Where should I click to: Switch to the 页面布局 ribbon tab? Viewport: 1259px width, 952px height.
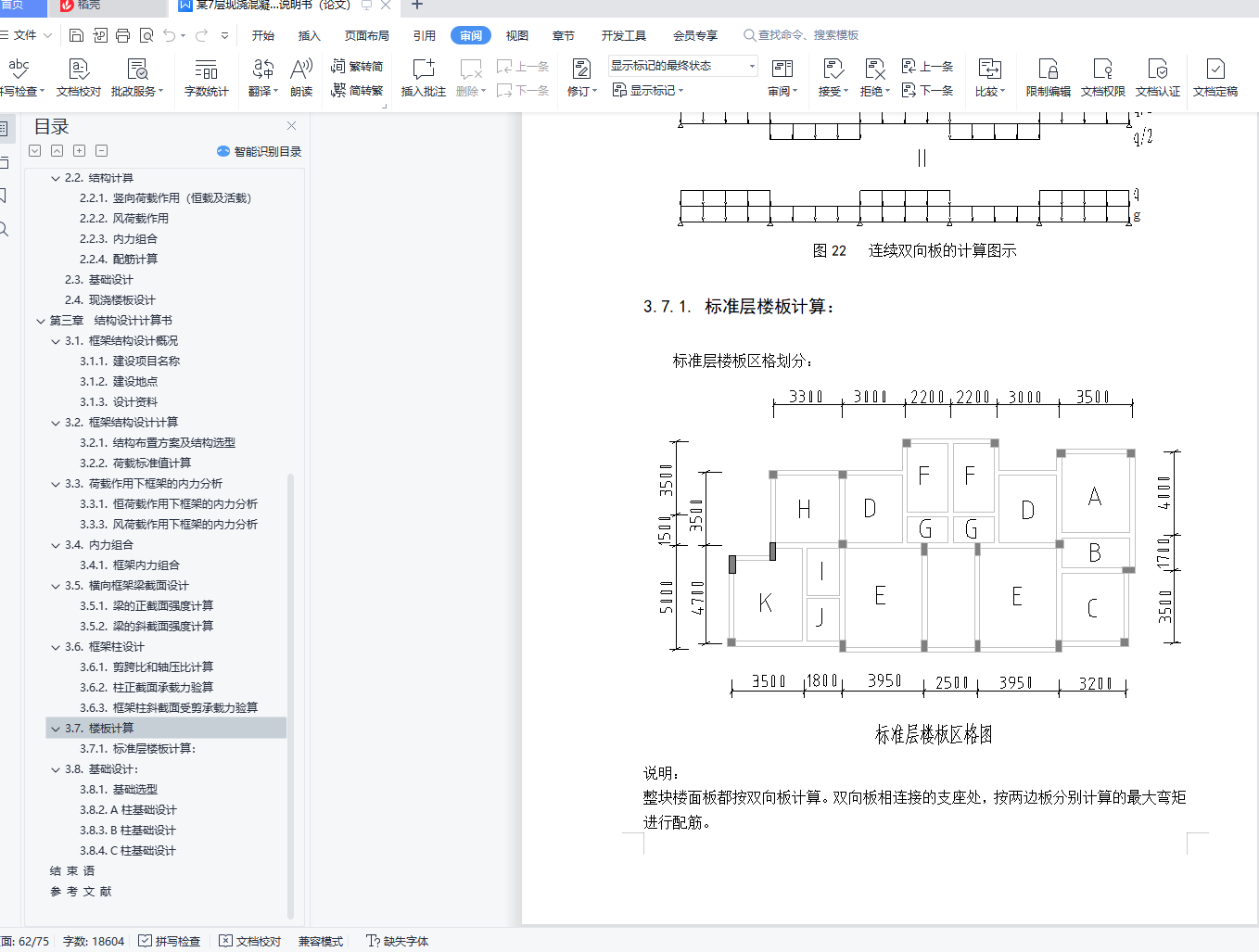(x=367, y=35)
